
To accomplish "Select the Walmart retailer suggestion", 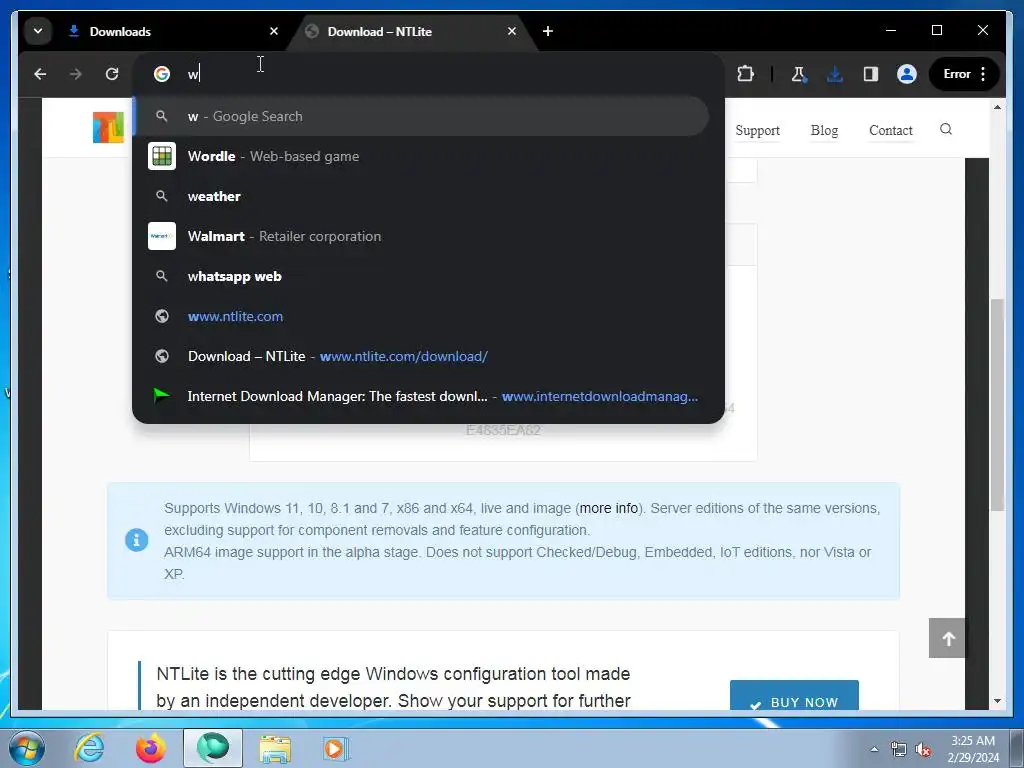I will (x=422, y=236).
